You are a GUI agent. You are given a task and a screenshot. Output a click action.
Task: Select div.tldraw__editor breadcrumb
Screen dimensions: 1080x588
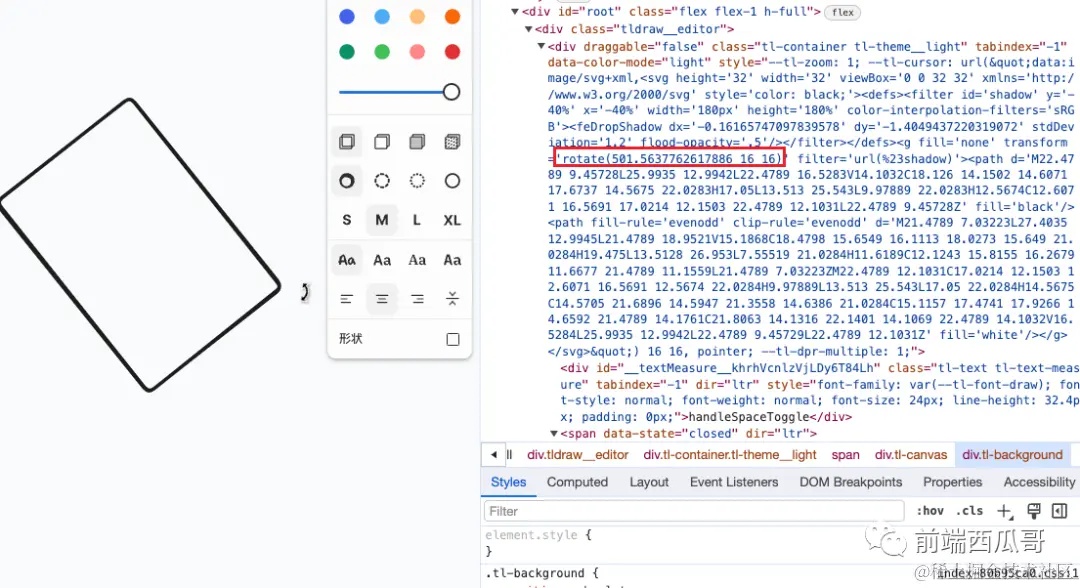pyautogui.click(x=578, y=454)
